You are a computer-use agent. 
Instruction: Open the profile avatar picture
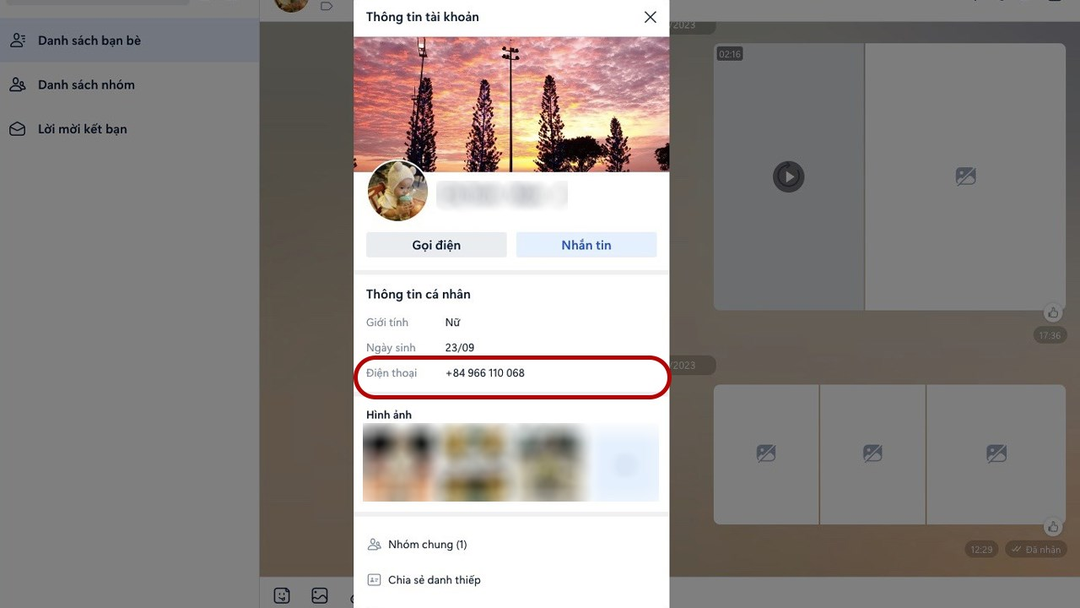(x=397, y=191)
